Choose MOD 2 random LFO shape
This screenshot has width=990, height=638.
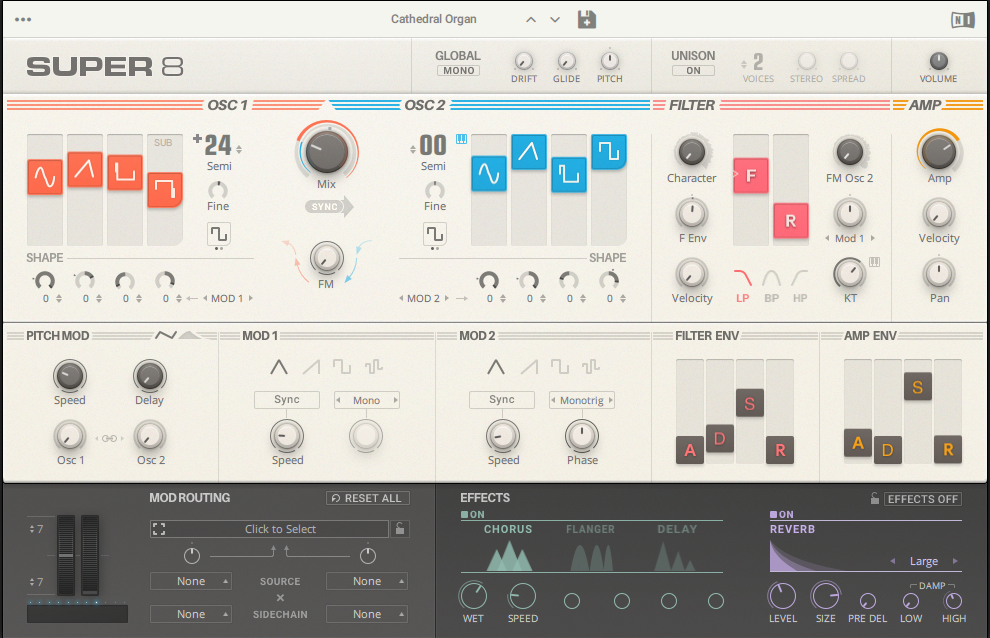590,367
